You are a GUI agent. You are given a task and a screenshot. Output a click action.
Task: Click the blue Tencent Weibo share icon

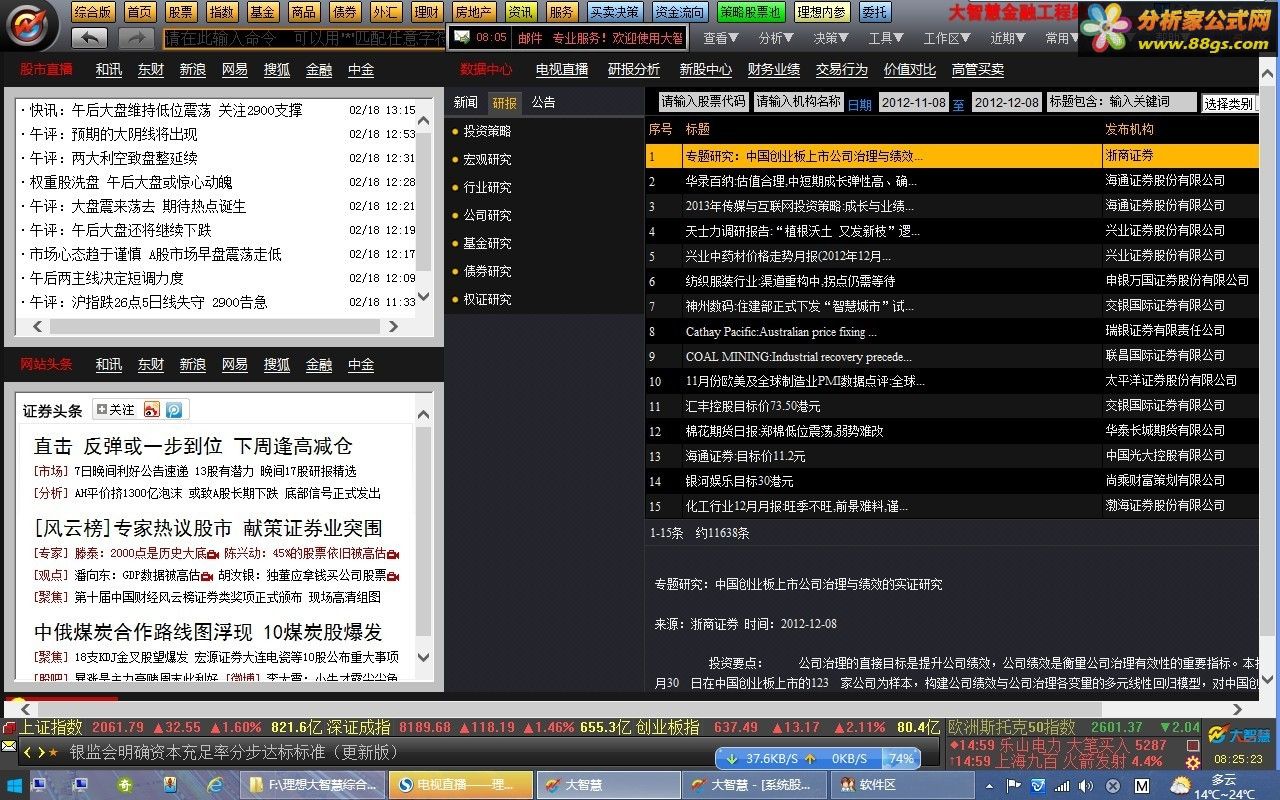coord(174,410)
